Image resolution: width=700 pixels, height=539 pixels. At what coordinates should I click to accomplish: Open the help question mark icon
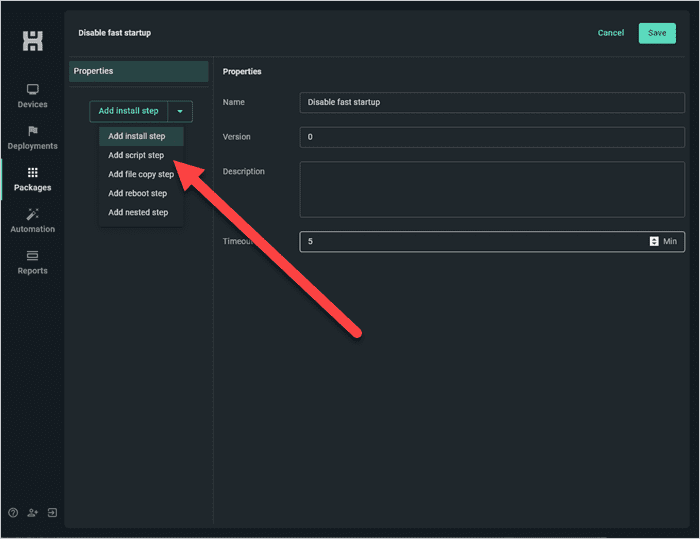13,513
